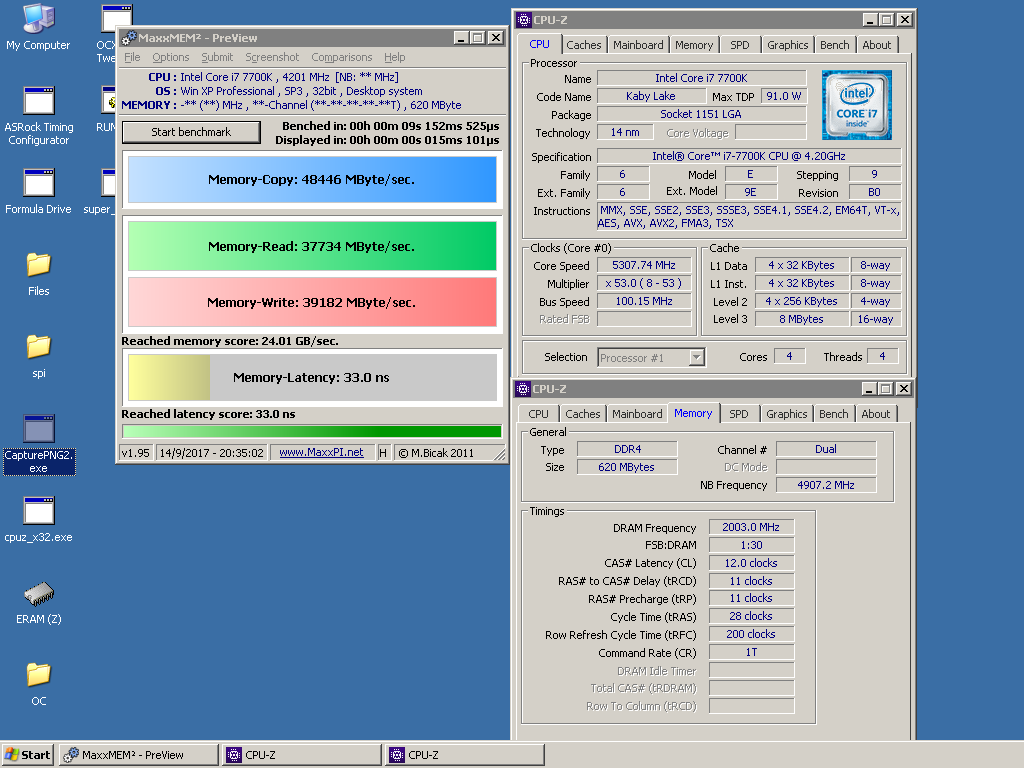Activate MaxxMEM² - PreView taskbar button

point(138,755)
